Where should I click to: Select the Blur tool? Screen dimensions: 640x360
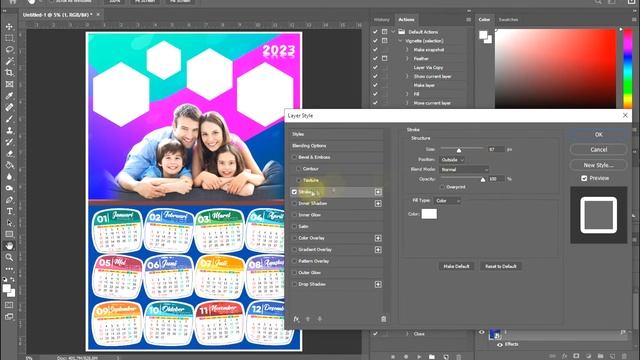[9, 177]
